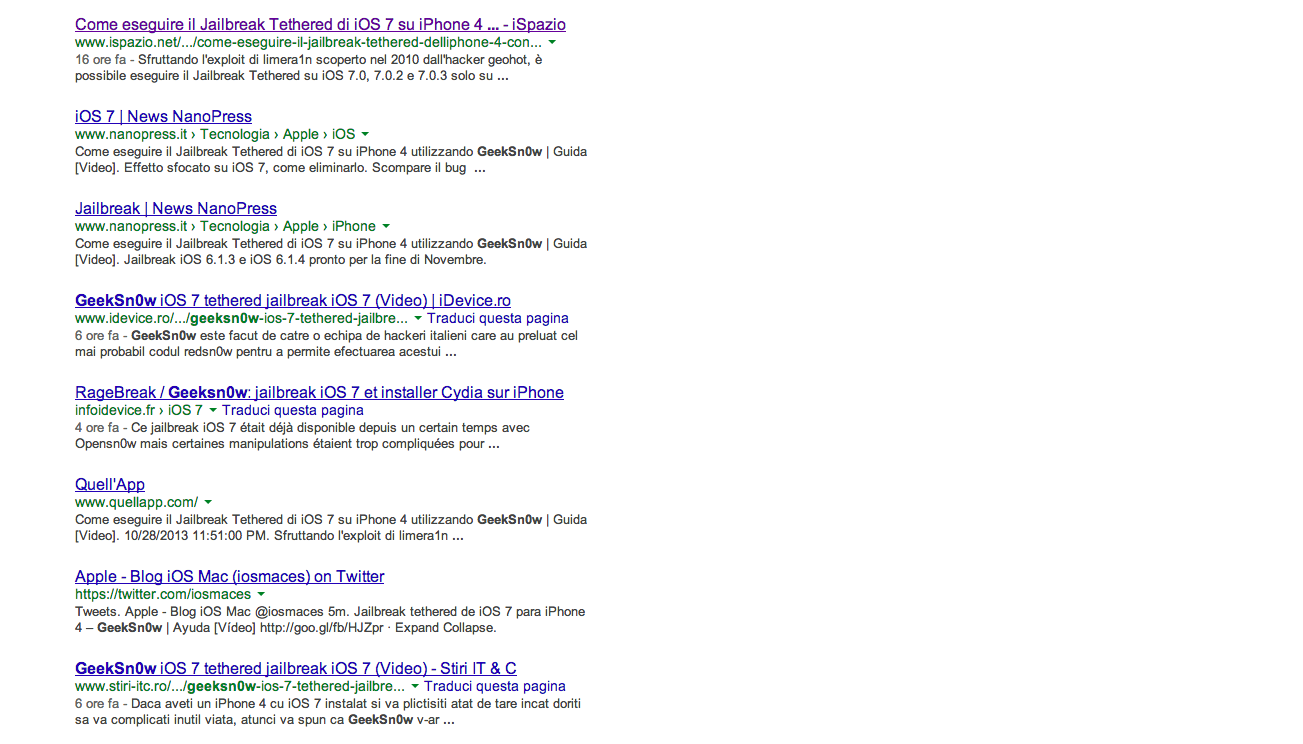
Task: Visit the GeekSn0w tethered jailbreak iDevice.ro result
Action: pyautogui.click(x=293, y=300)
